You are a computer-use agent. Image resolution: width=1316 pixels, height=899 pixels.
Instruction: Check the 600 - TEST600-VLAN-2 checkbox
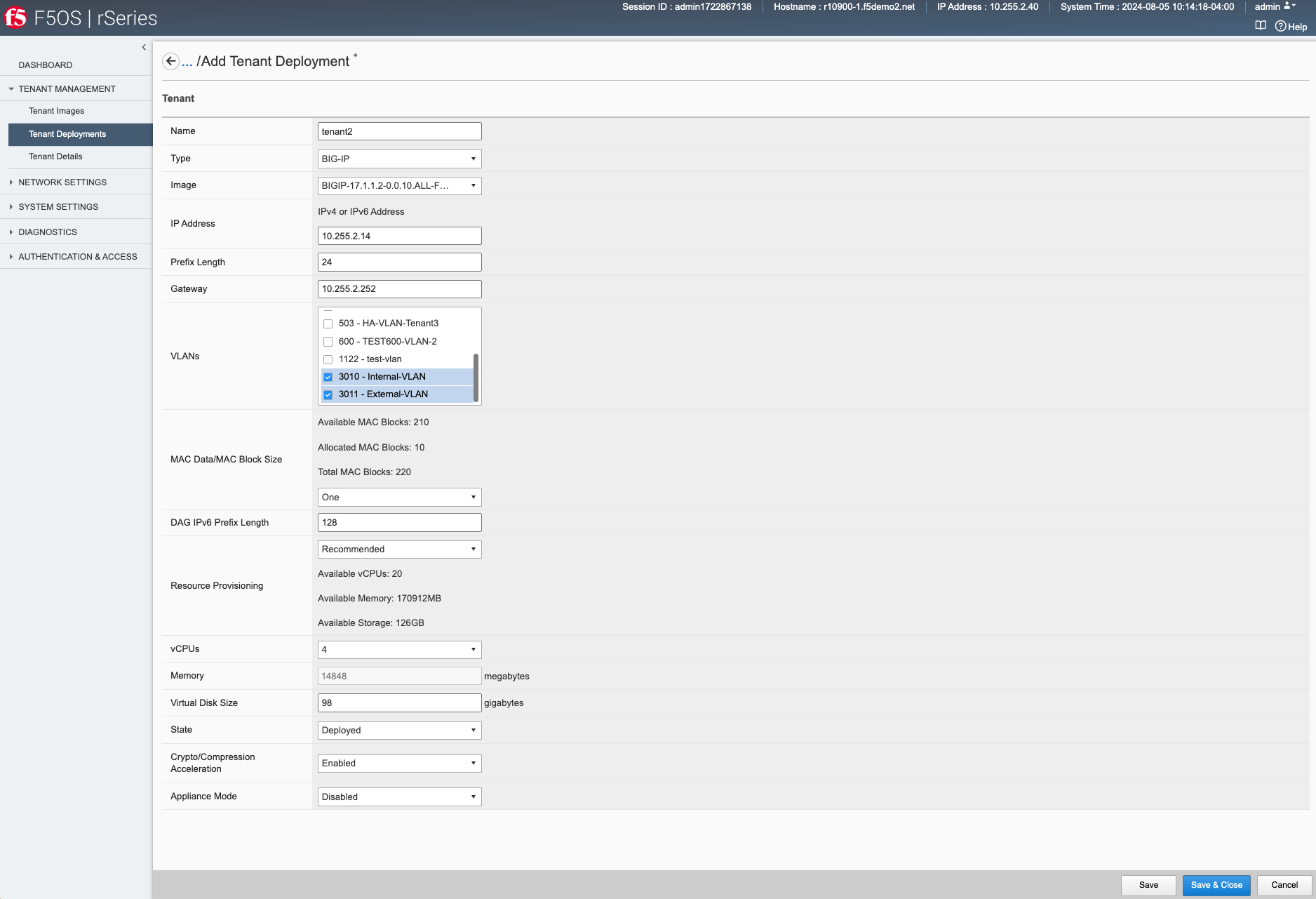point(328,342)
